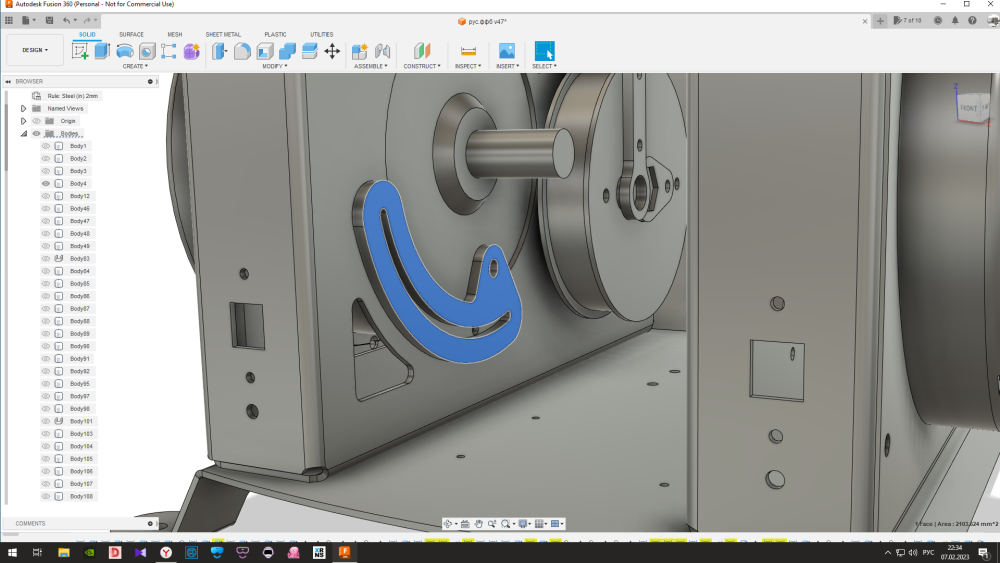Toggle visibility of Body4
The height and width of the screenshot is (563, 1000).
pos(46,184)
